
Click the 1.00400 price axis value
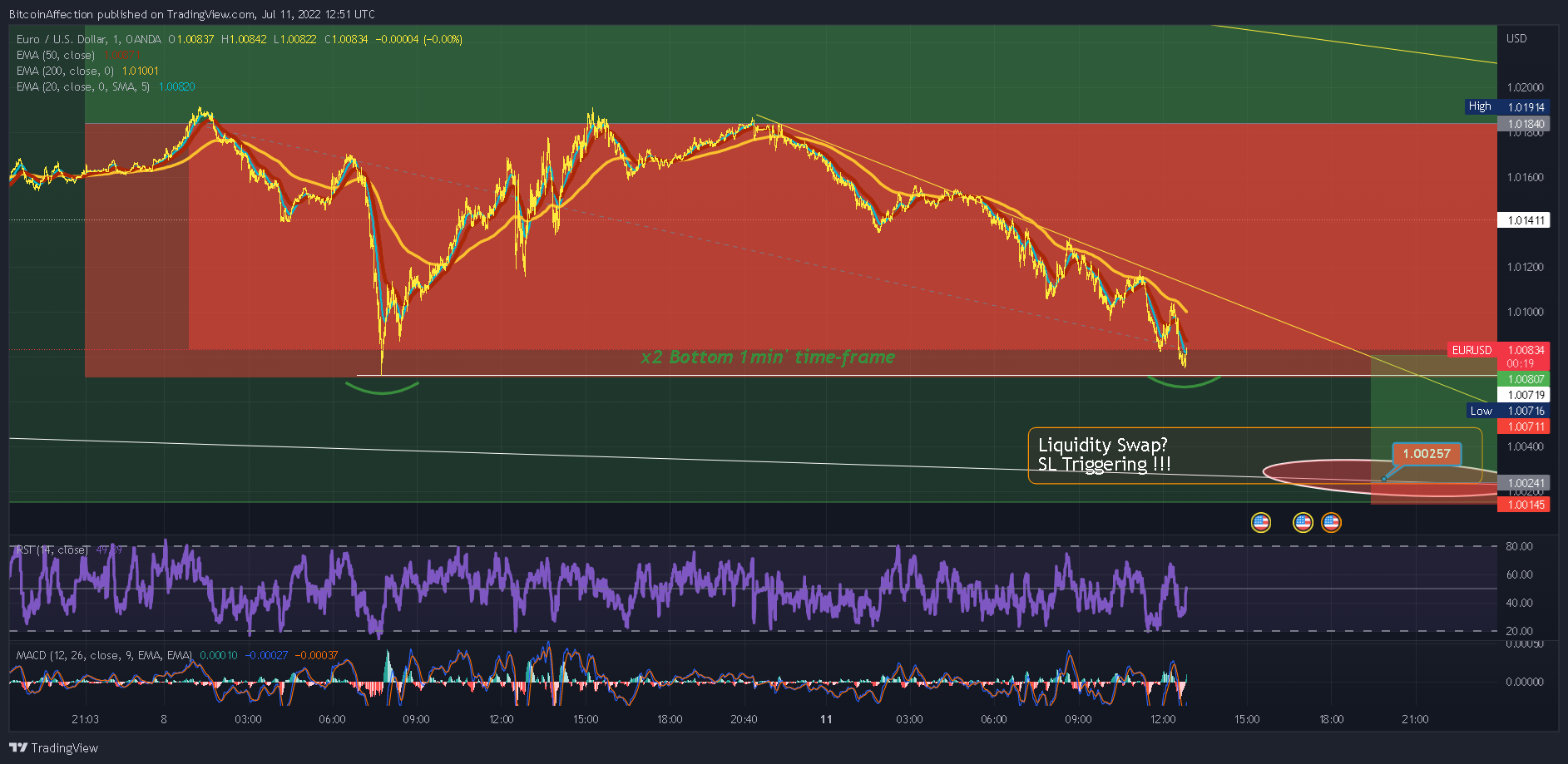1525,446
